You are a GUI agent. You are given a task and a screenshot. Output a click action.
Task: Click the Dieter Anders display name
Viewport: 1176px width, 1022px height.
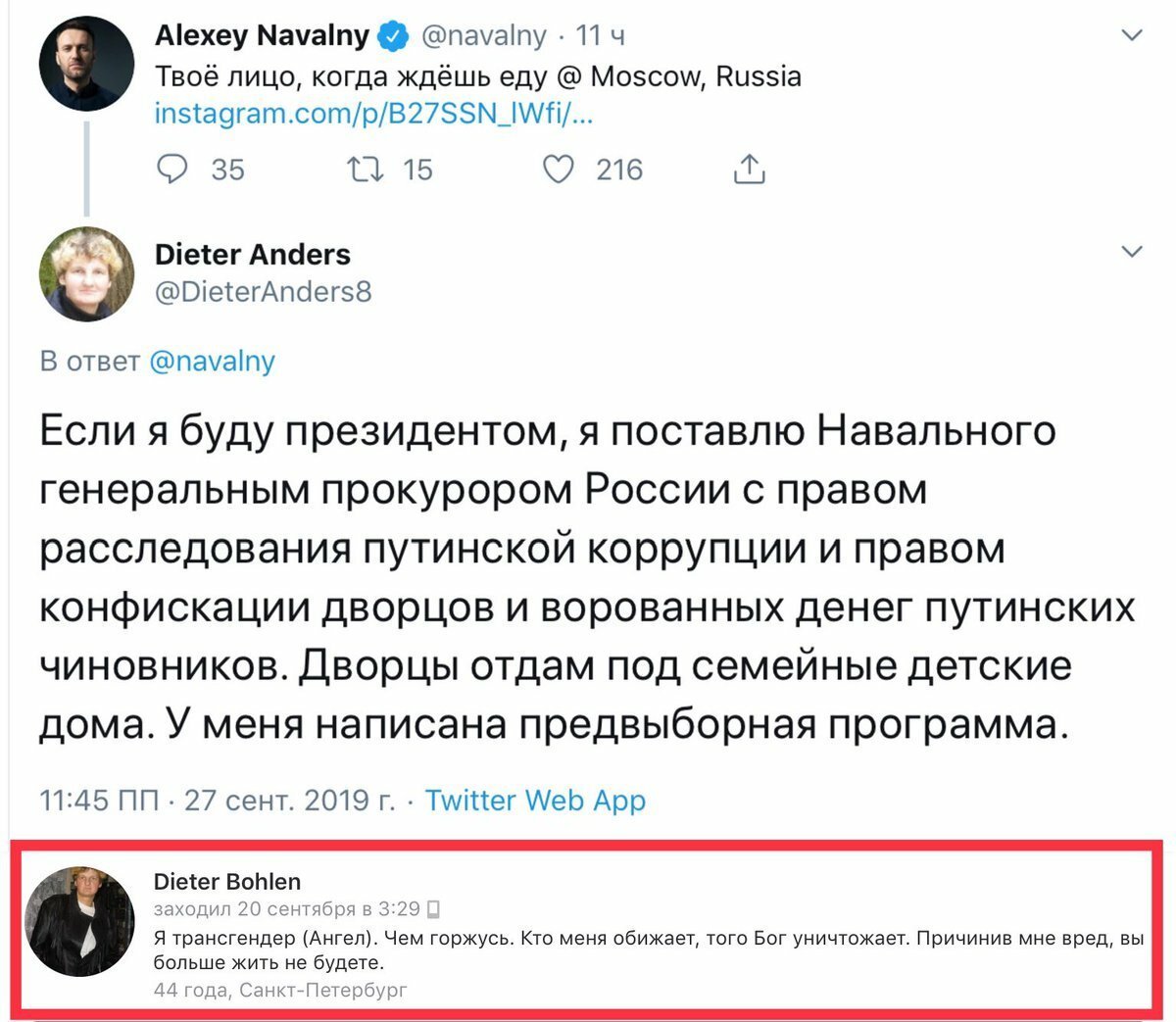(x=253, y=255)
